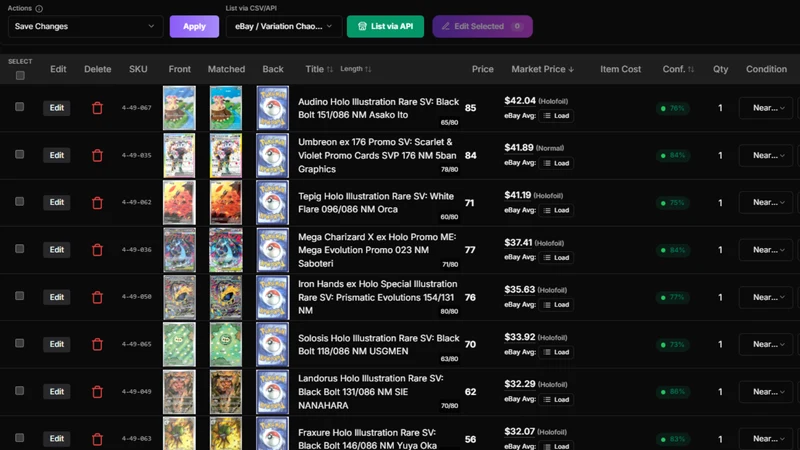
Task: Edit the Umbreon ex 176 listing
Action: click(57, 155)
